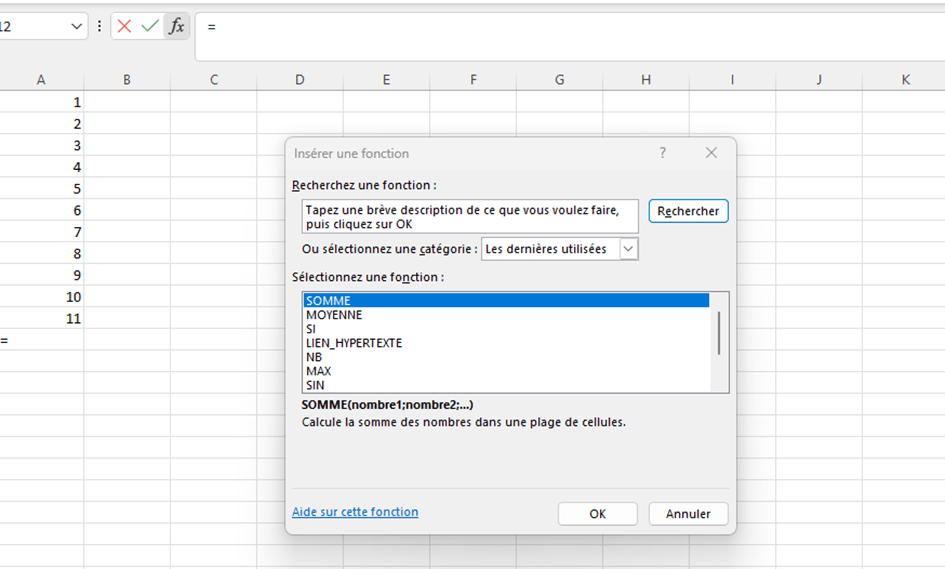Click the function list scrollbar
This screenshot has width=945, height=569.
coord(719,333)
